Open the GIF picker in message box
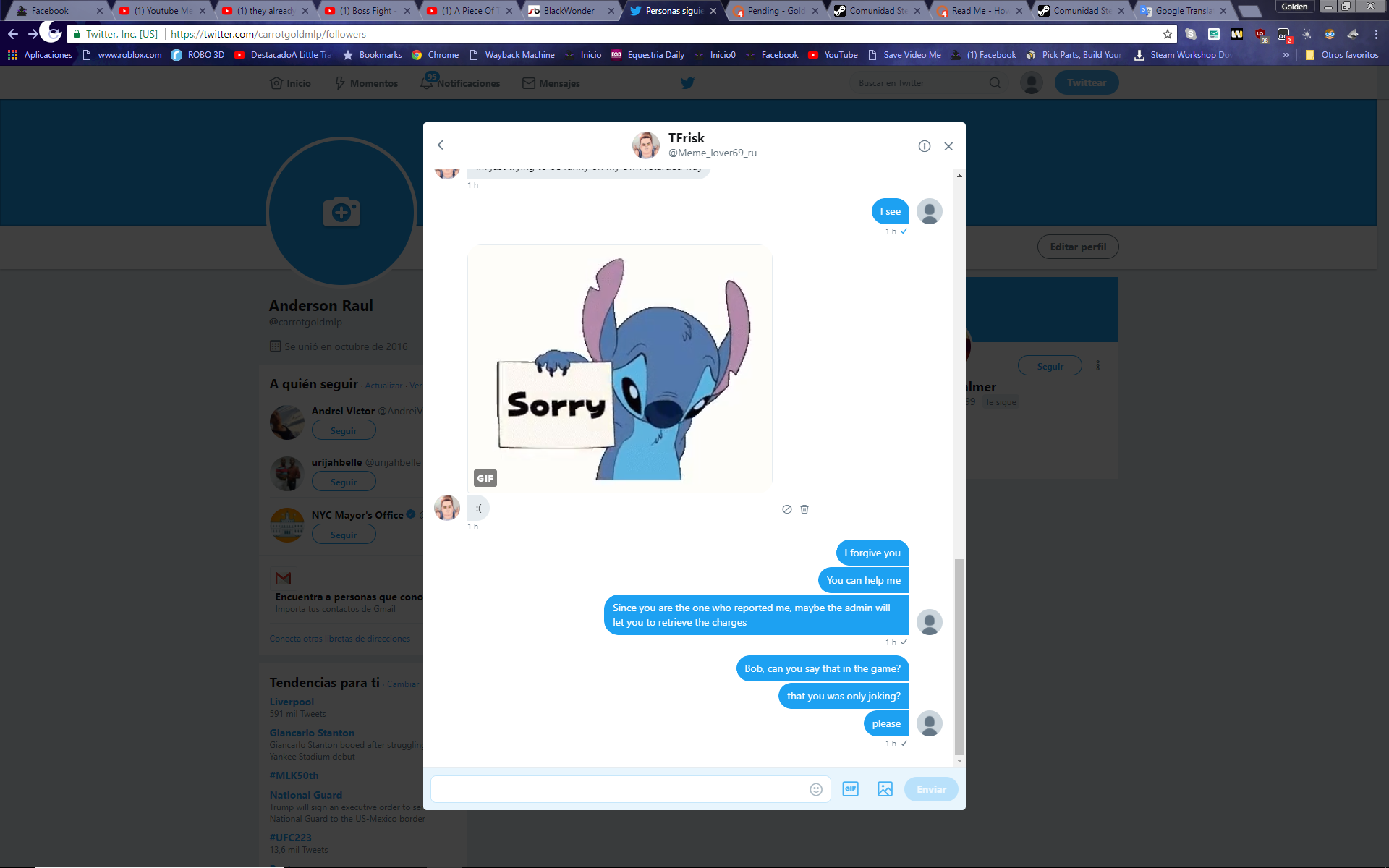Viewport: 1389px width, 868px height. (x=851, y=789)
